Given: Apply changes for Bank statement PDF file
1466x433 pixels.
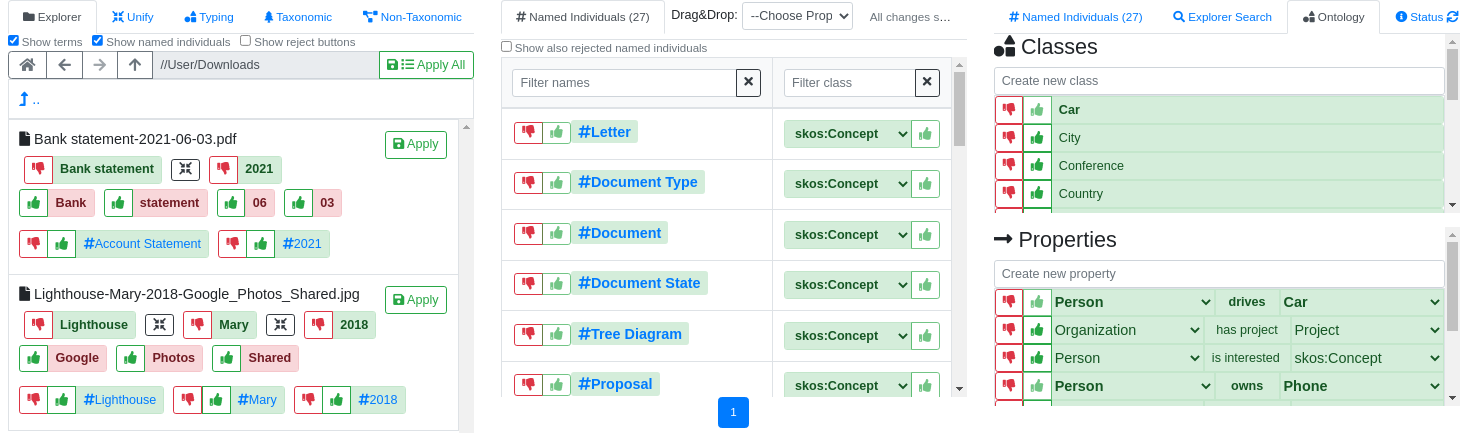Looking at the screenshot, I should [x=416, y=145].
